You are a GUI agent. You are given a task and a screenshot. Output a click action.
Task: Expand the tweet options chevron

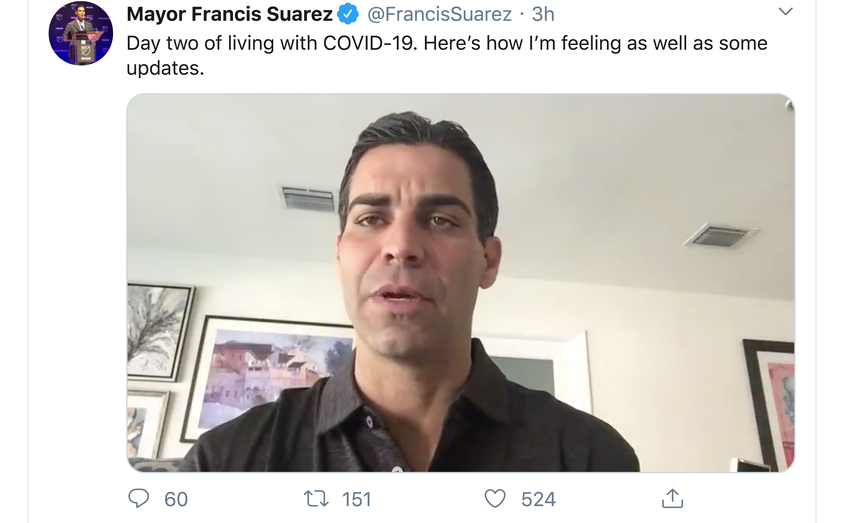tap(785, 12)
